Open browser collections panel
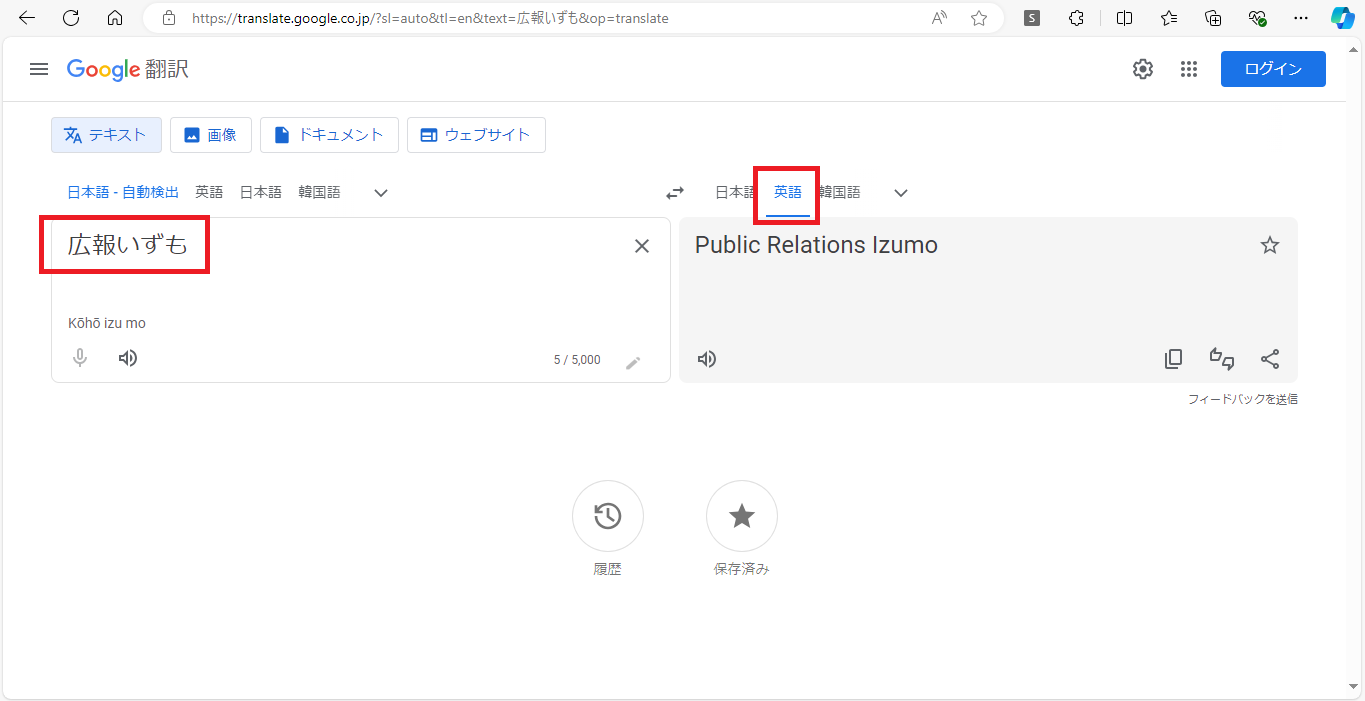 (1213, 18)
